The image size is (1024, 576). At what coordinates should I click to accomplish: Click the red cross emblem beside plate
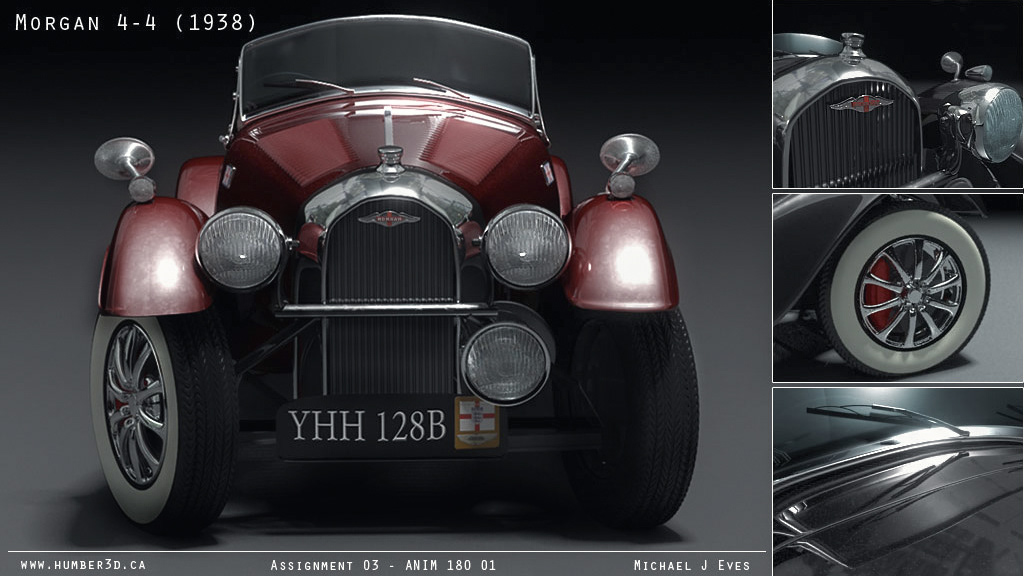(x=476, y=423)
